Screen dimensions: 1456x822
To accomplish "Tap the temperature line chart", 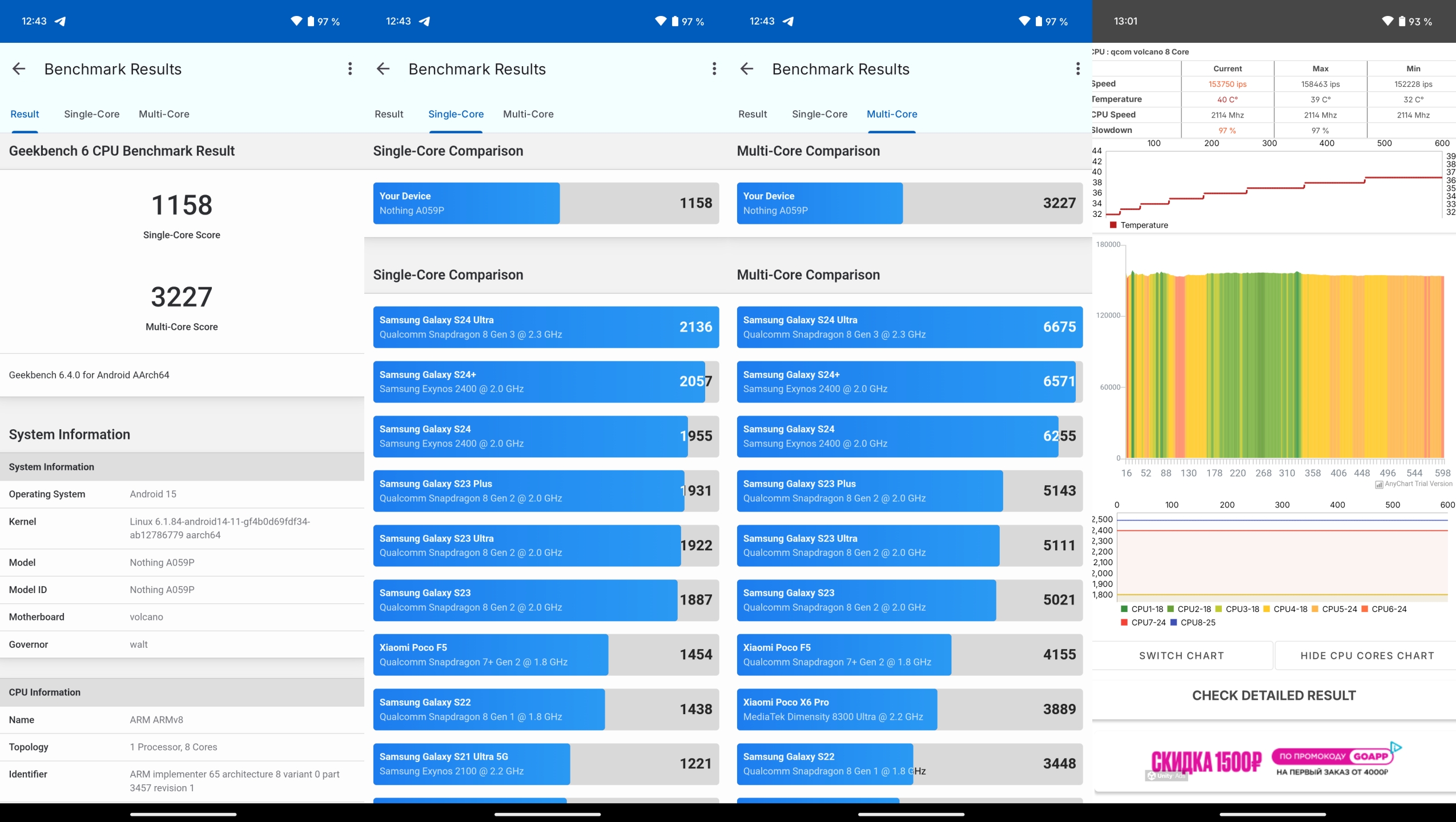I will (x=1274, y=184).
